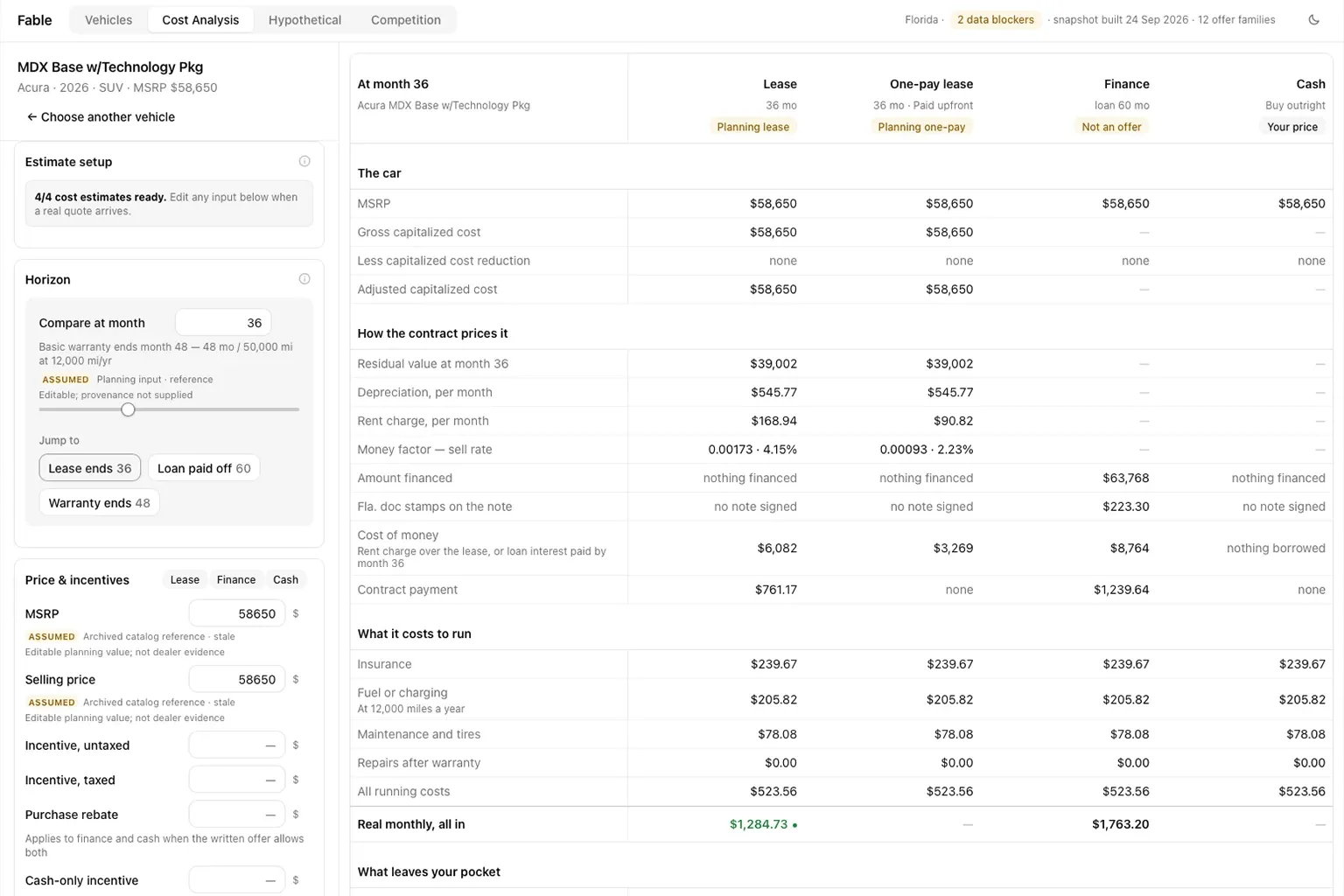Screen dimensions: 1344x896
Task: Go to the Competition tab
Action: click(x=406, y=19)
